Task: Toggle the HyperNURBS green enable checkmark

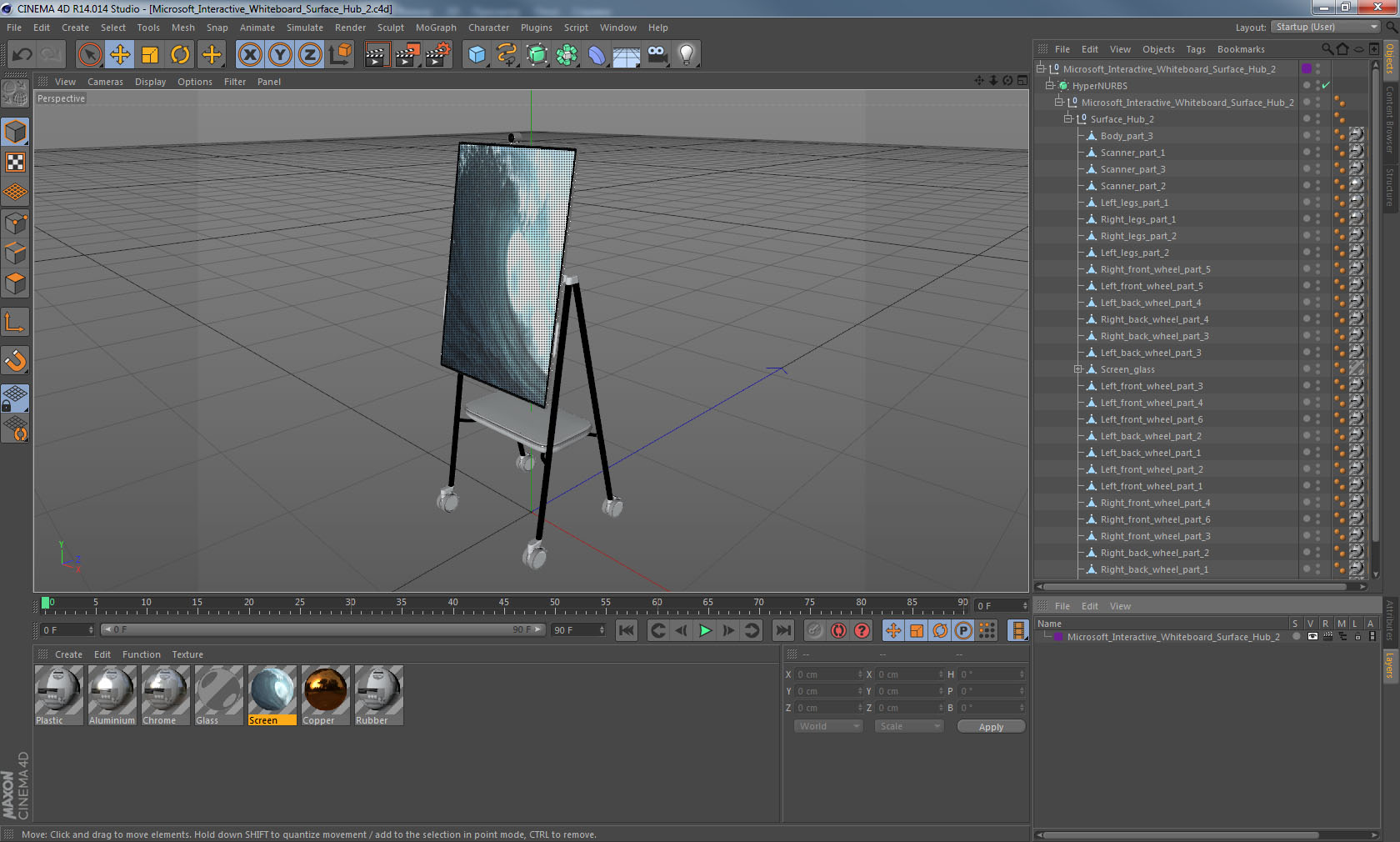Action: coord(1326,86)
